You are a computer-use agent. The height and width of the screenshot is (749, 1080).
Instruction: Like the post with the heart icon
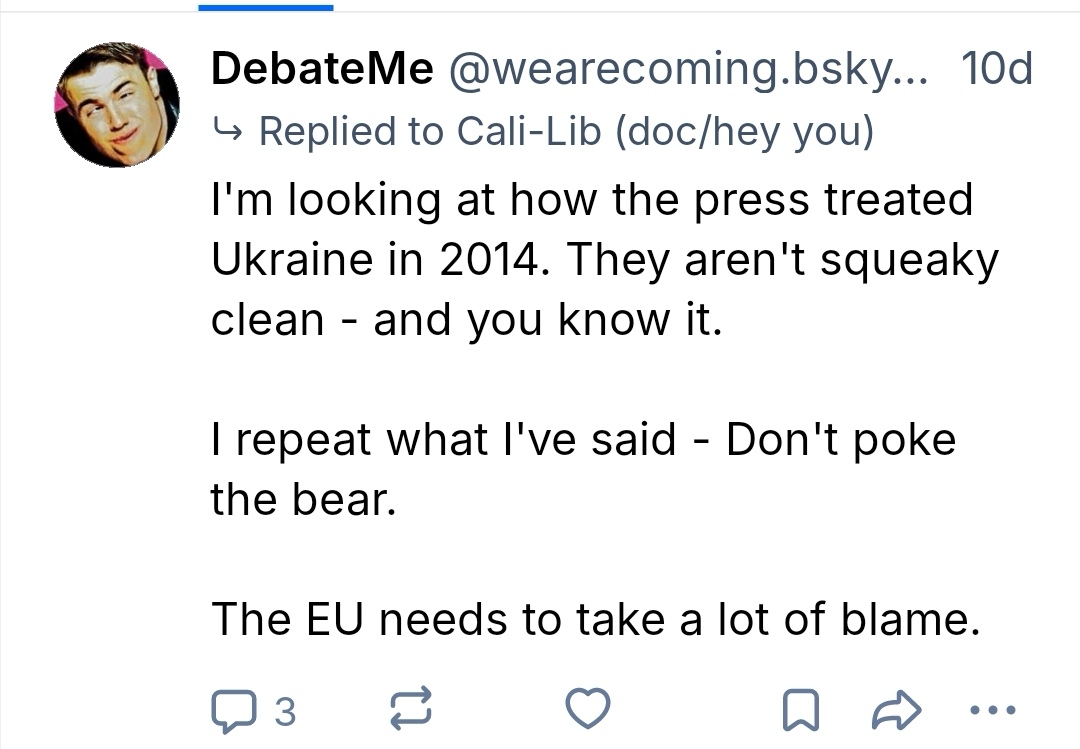(x=588, y=709)
